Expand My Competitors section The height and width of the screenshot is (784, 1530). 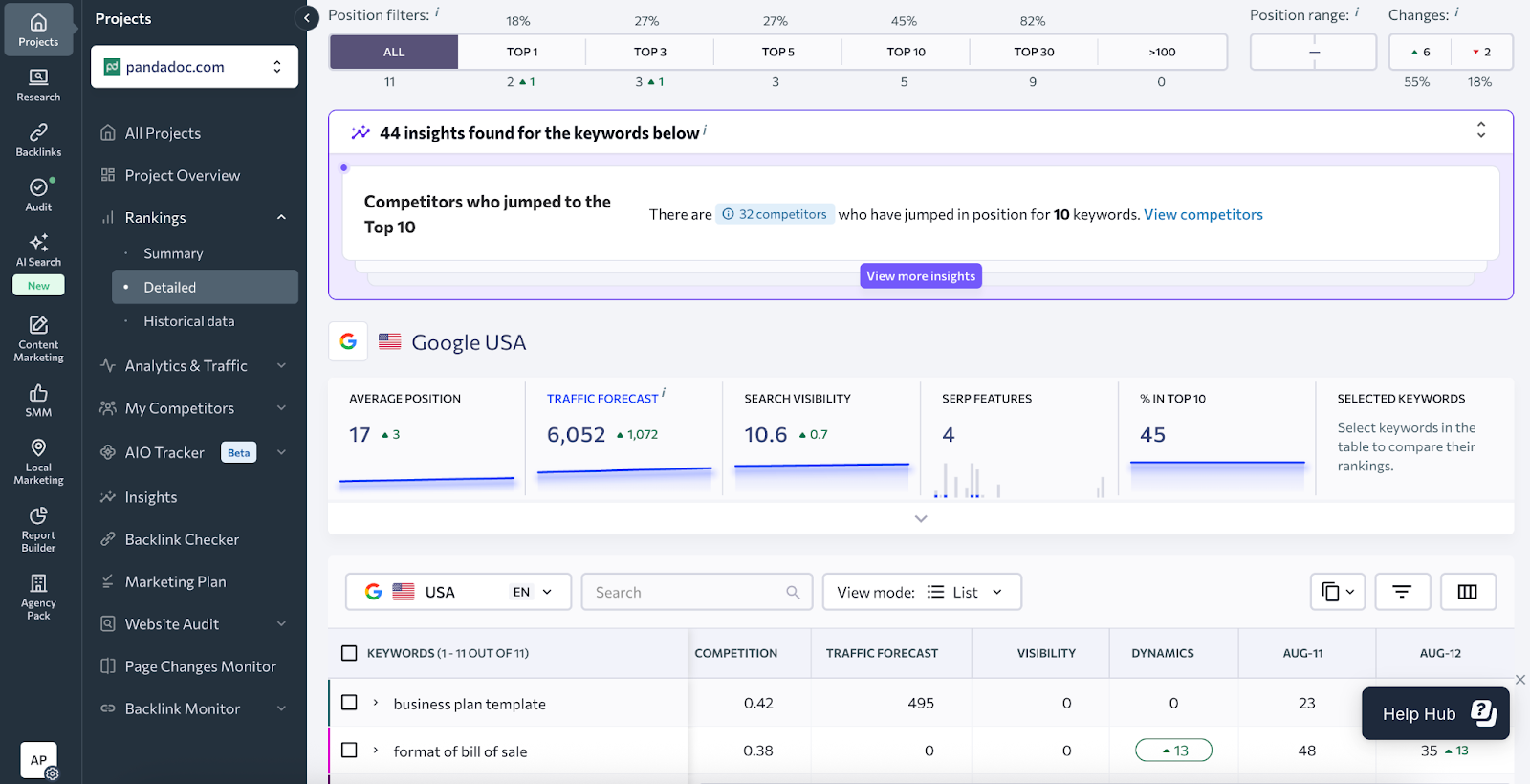[x=281, y=407]
